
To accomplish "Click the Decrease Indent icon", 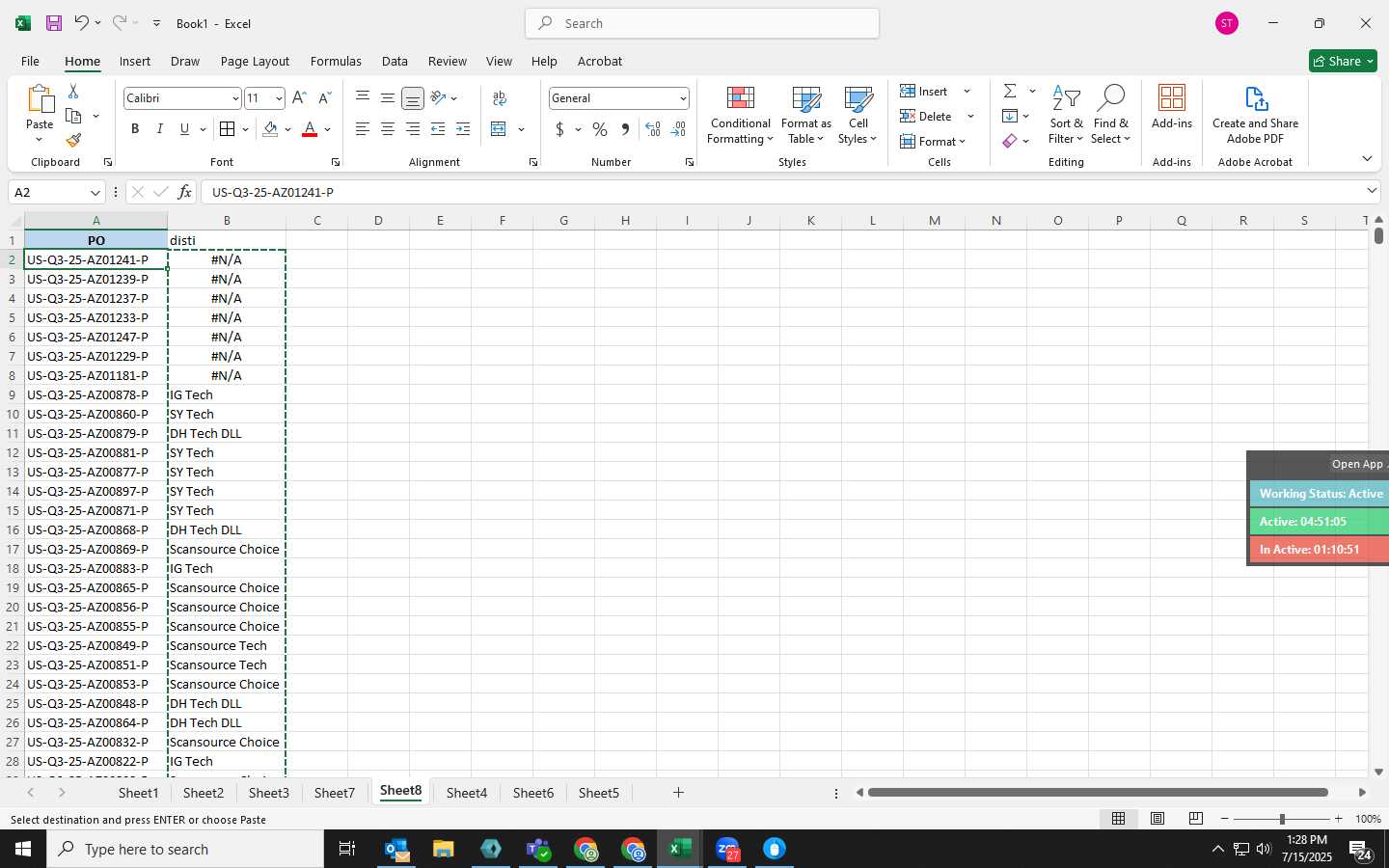I will (438, 129).
